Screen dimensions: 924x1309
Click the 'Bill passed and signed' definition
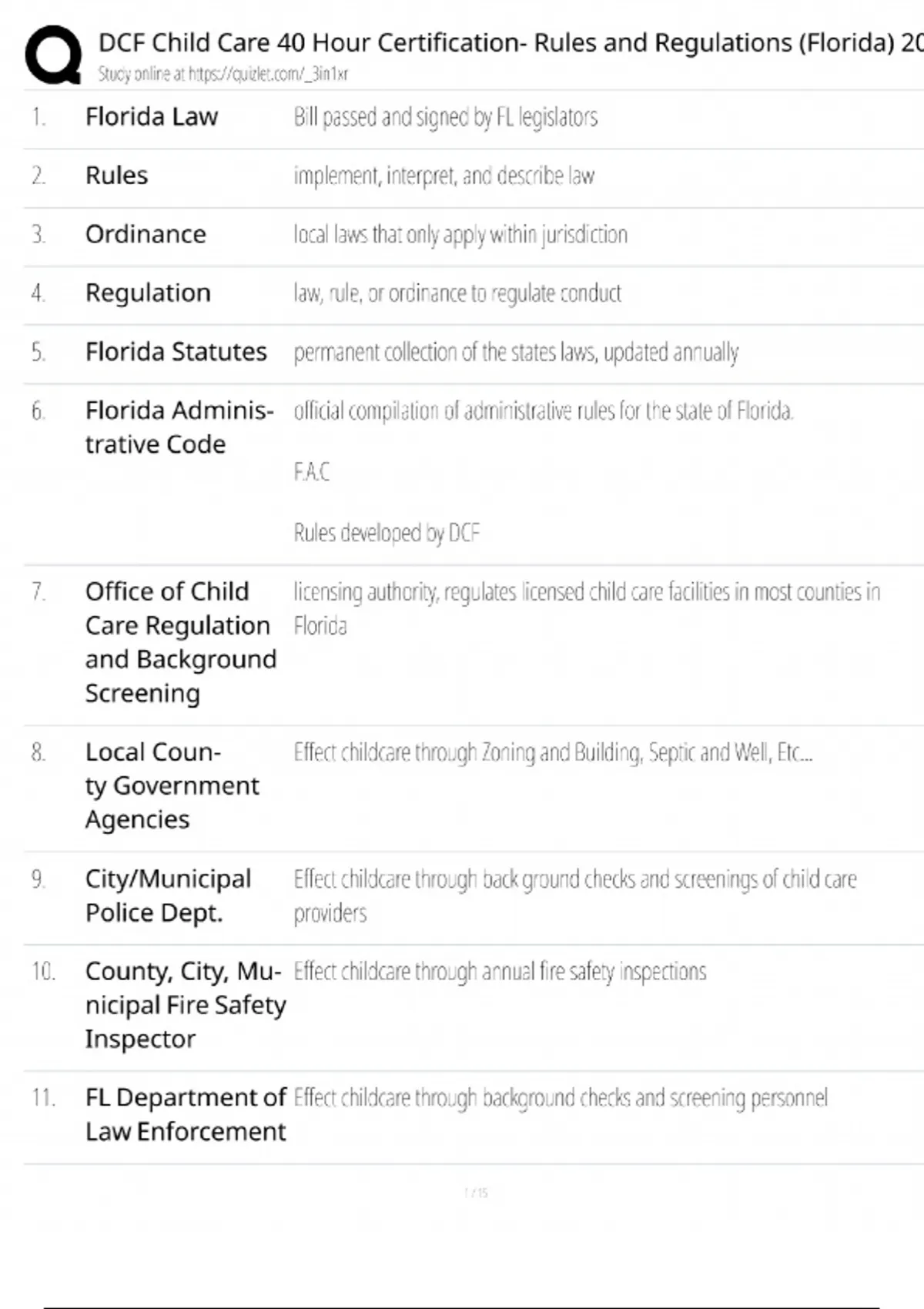(x=445, y=117)
